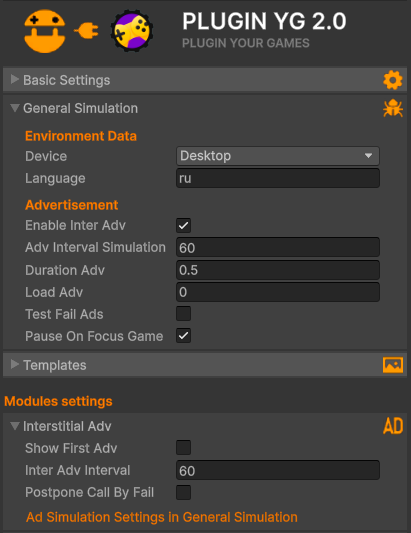
Task: Click the Adv Interval Simulation value field
Action: [x=278, y=247]
